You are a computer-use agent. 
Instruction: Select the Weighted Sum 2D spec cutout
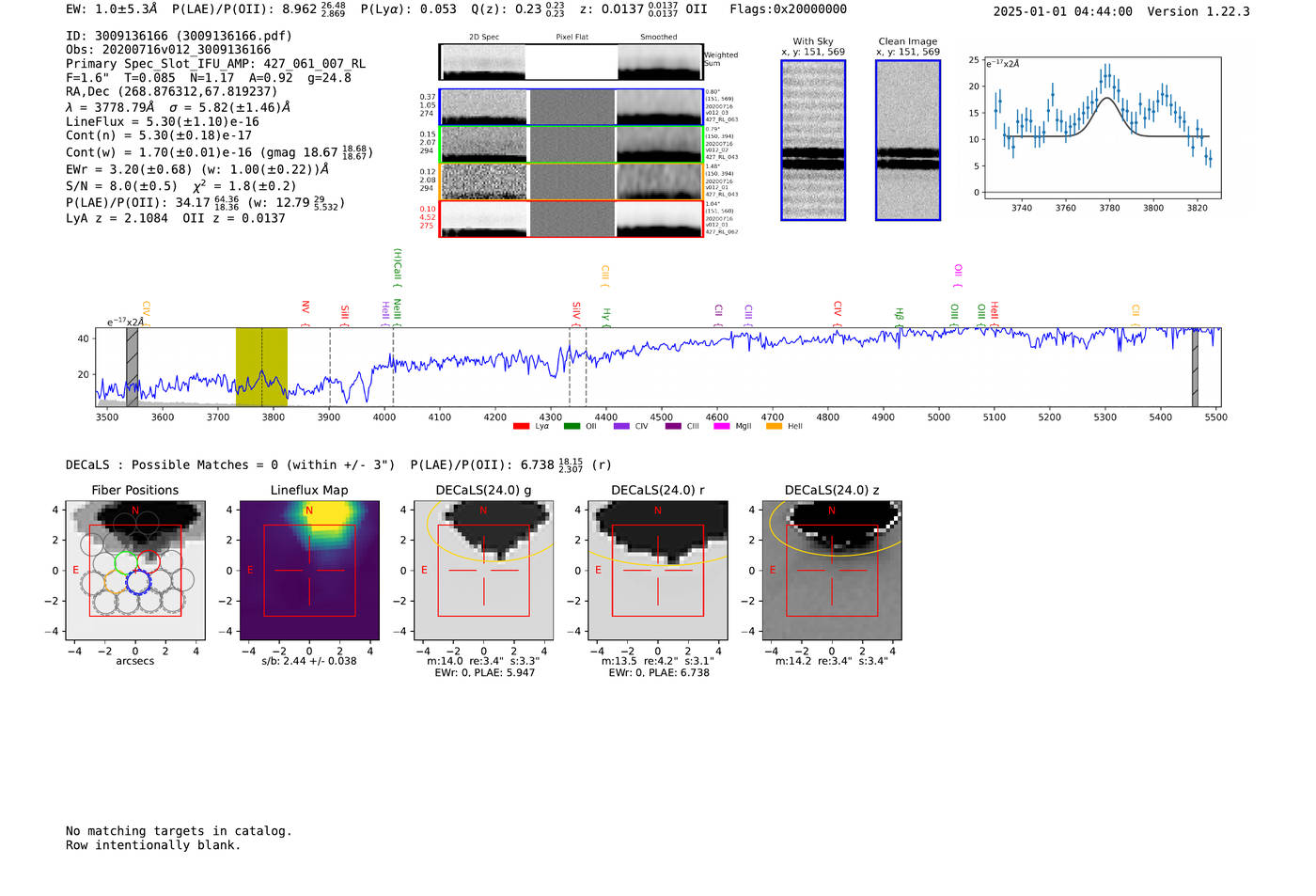click(x=571, y=62)
